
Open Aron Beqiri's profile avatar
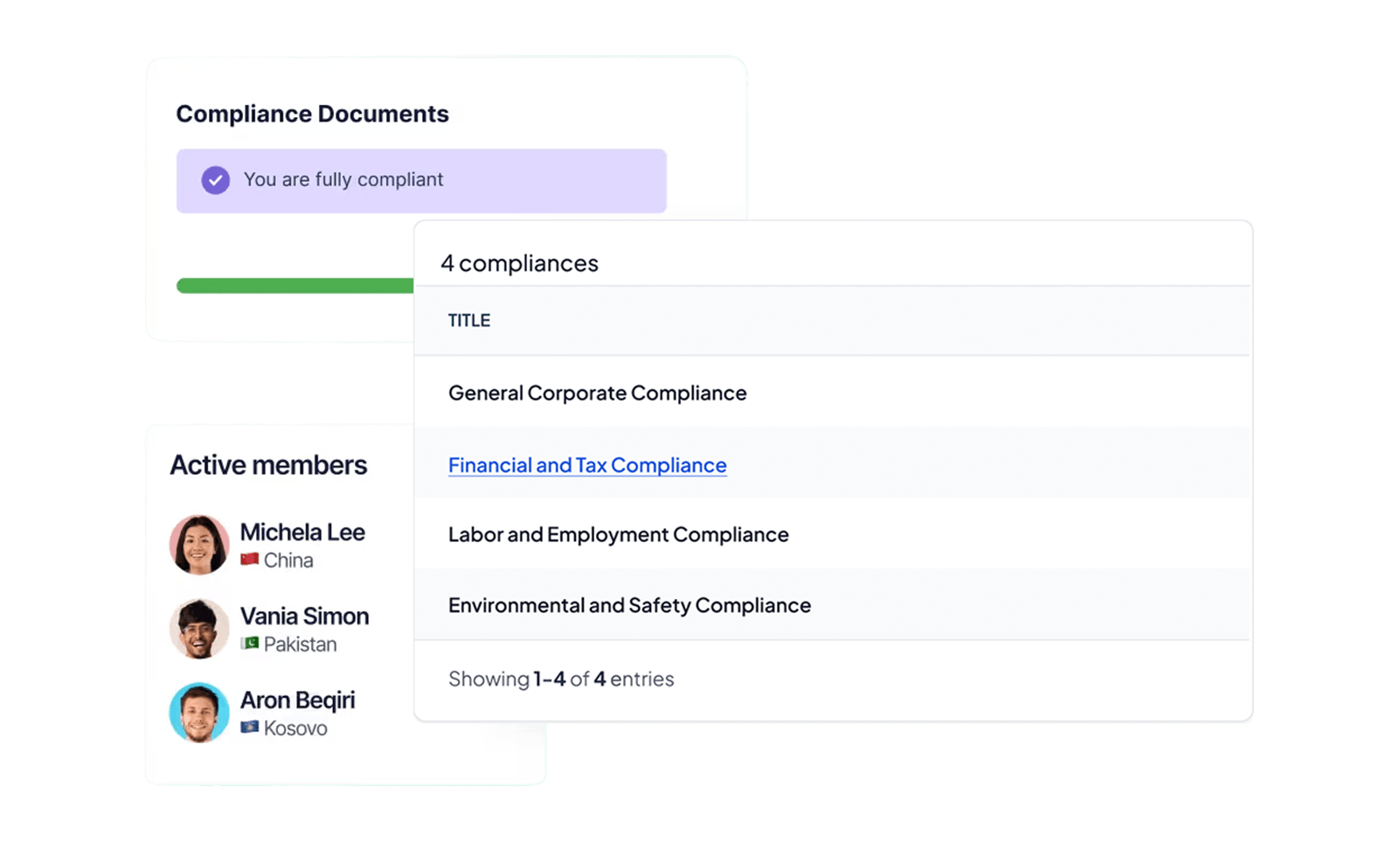tap(199, 713)
